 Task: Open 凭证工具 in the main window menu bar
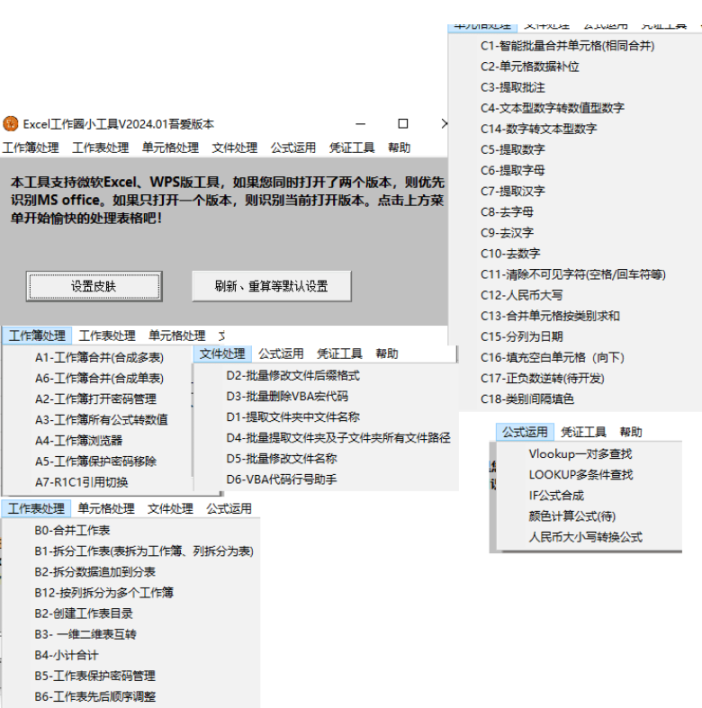[352, 148]
